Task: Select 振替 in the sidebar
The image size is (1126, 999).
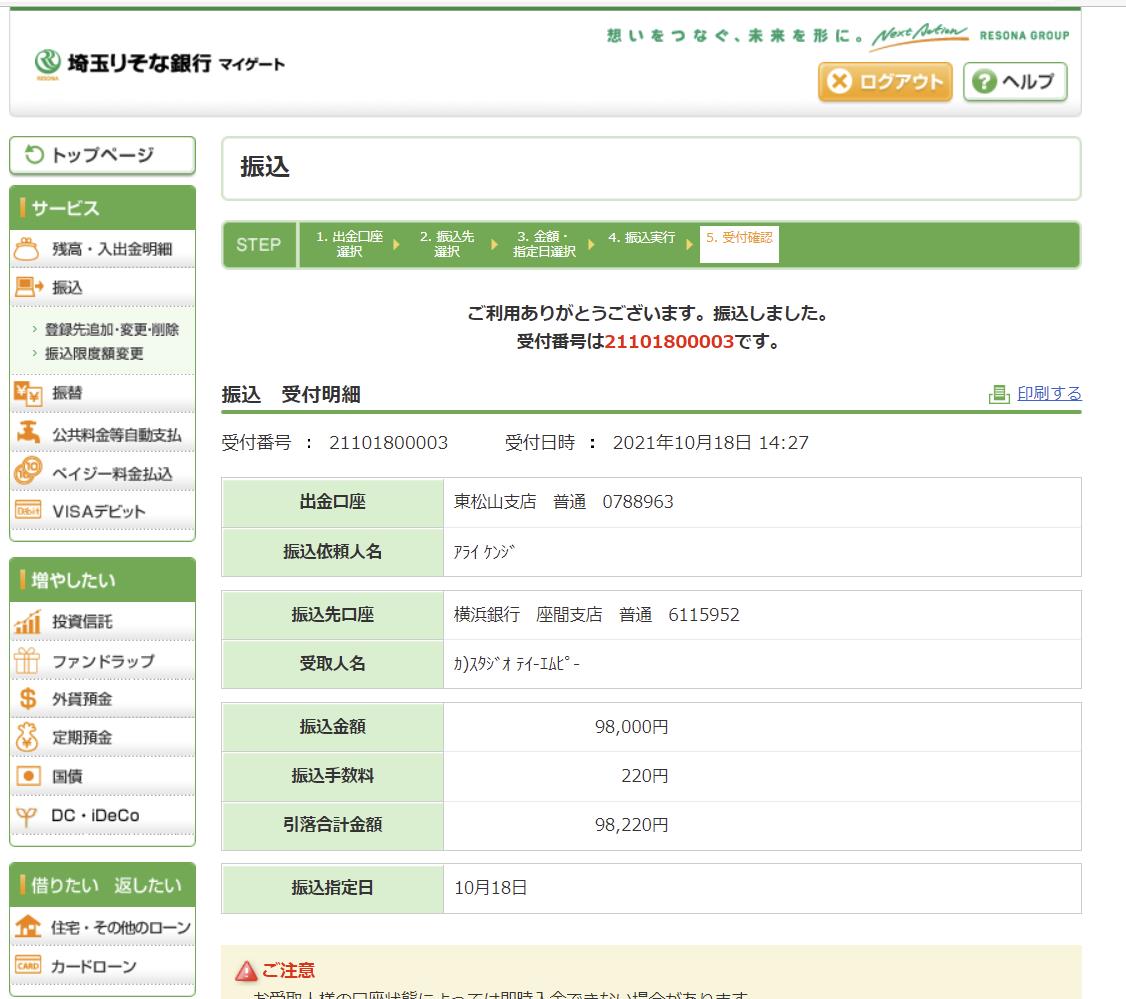Action: [x=68, y=393]
